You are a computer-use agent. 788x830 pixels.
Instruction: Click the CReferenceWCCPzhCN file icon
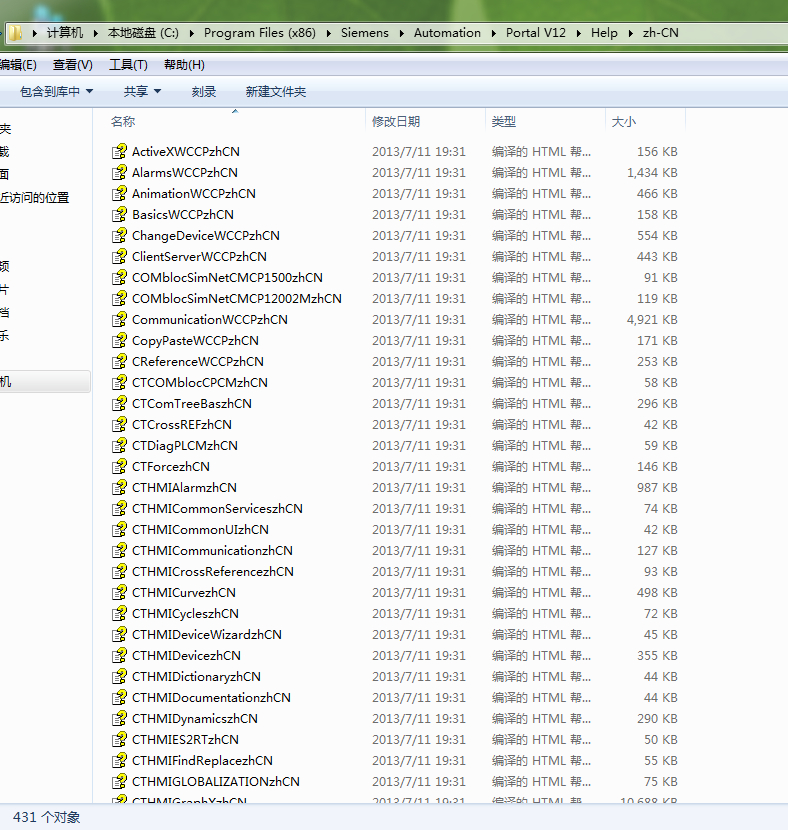pos(120,362)
